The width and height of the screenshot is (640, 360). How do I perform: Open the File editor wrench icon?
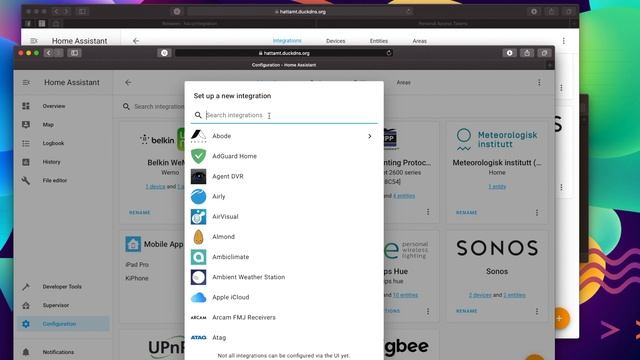point(26,180)
